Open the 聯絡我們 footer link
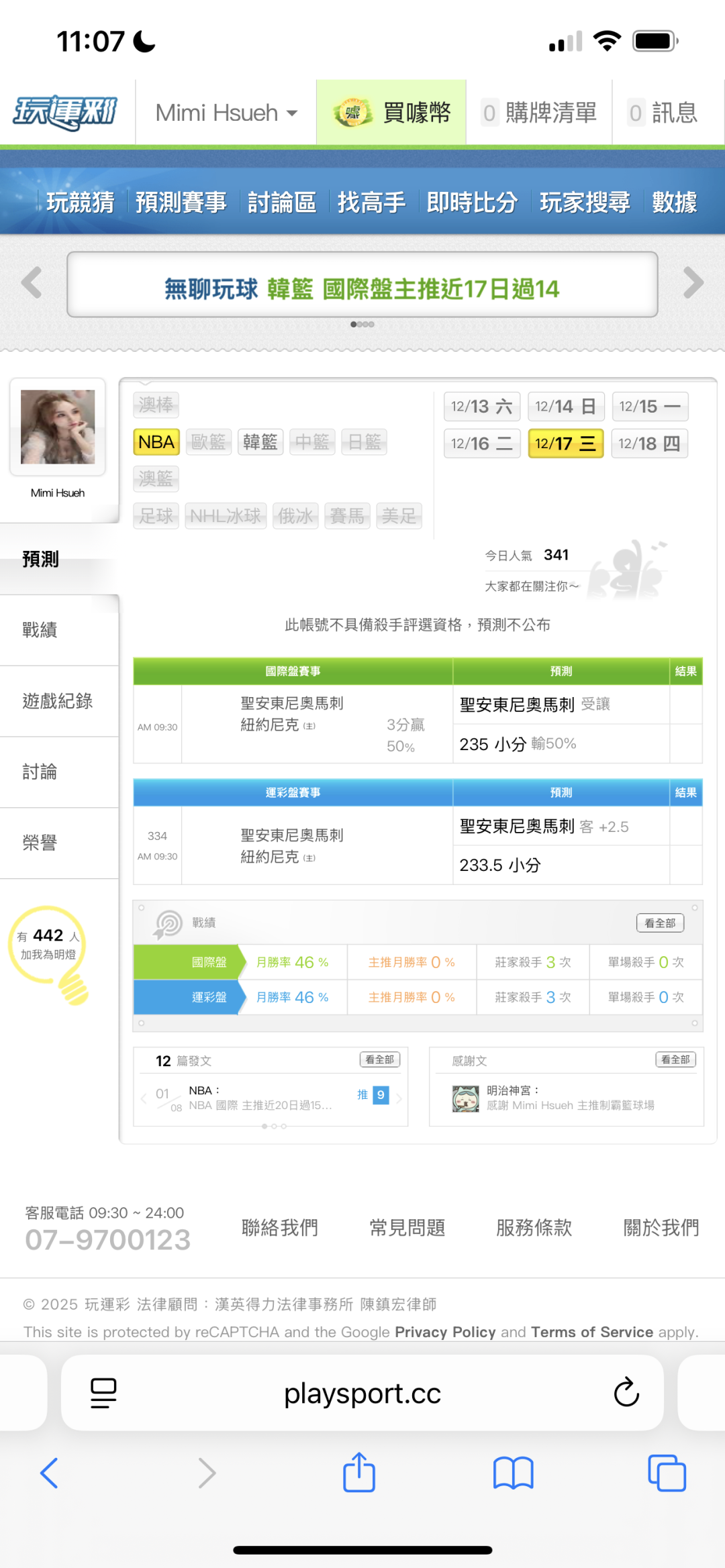725x1568 pixels. coord(280,1228)
